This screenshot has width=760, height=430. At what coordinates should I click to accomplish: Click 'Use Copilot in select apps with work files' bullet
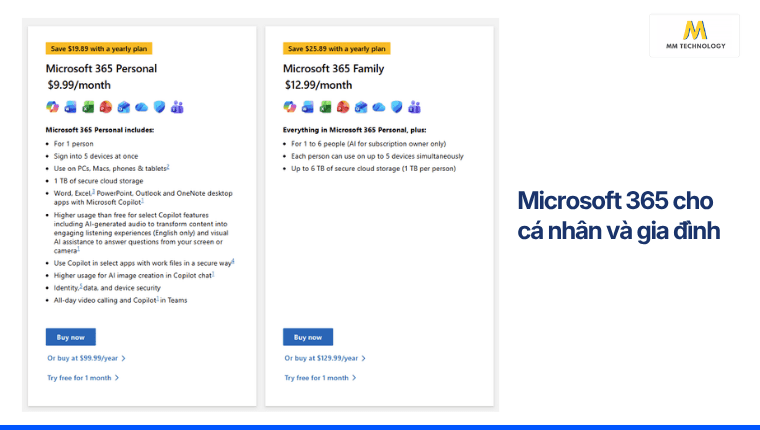pos(144,263)
